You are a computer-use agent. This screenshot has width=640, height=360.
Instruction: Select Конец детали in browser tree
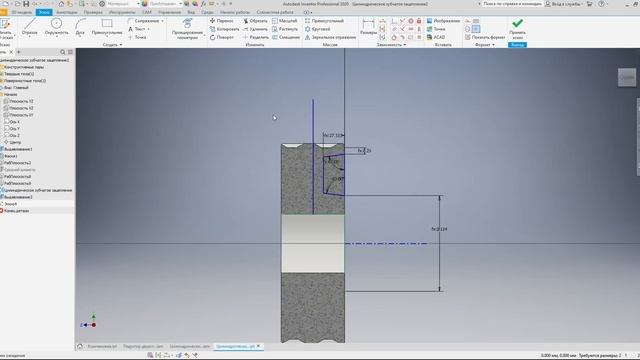[x=15, y=211]
